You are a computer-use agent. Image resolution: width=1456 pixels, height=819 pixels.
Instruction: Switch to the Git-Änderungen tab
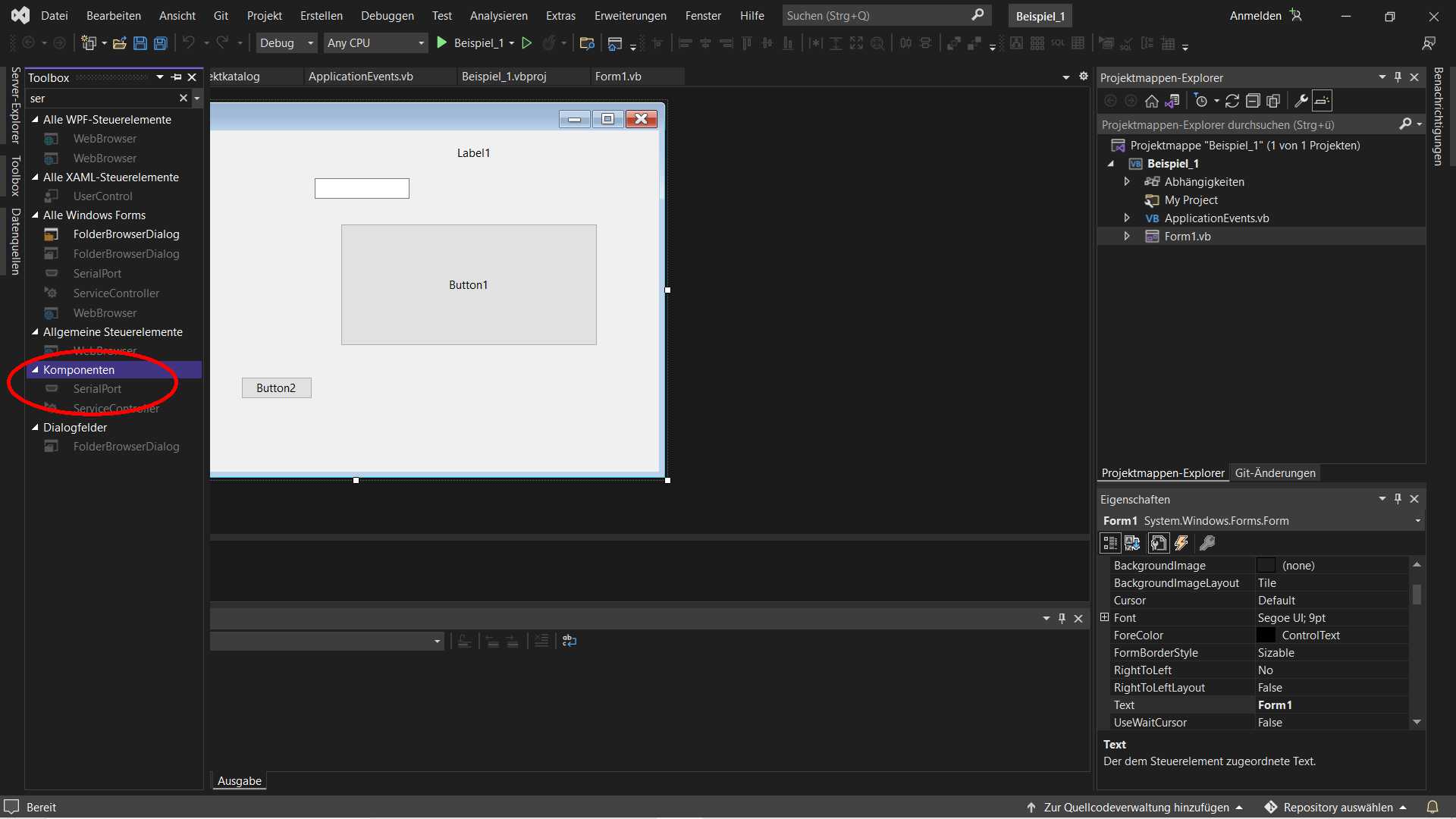1275,472
